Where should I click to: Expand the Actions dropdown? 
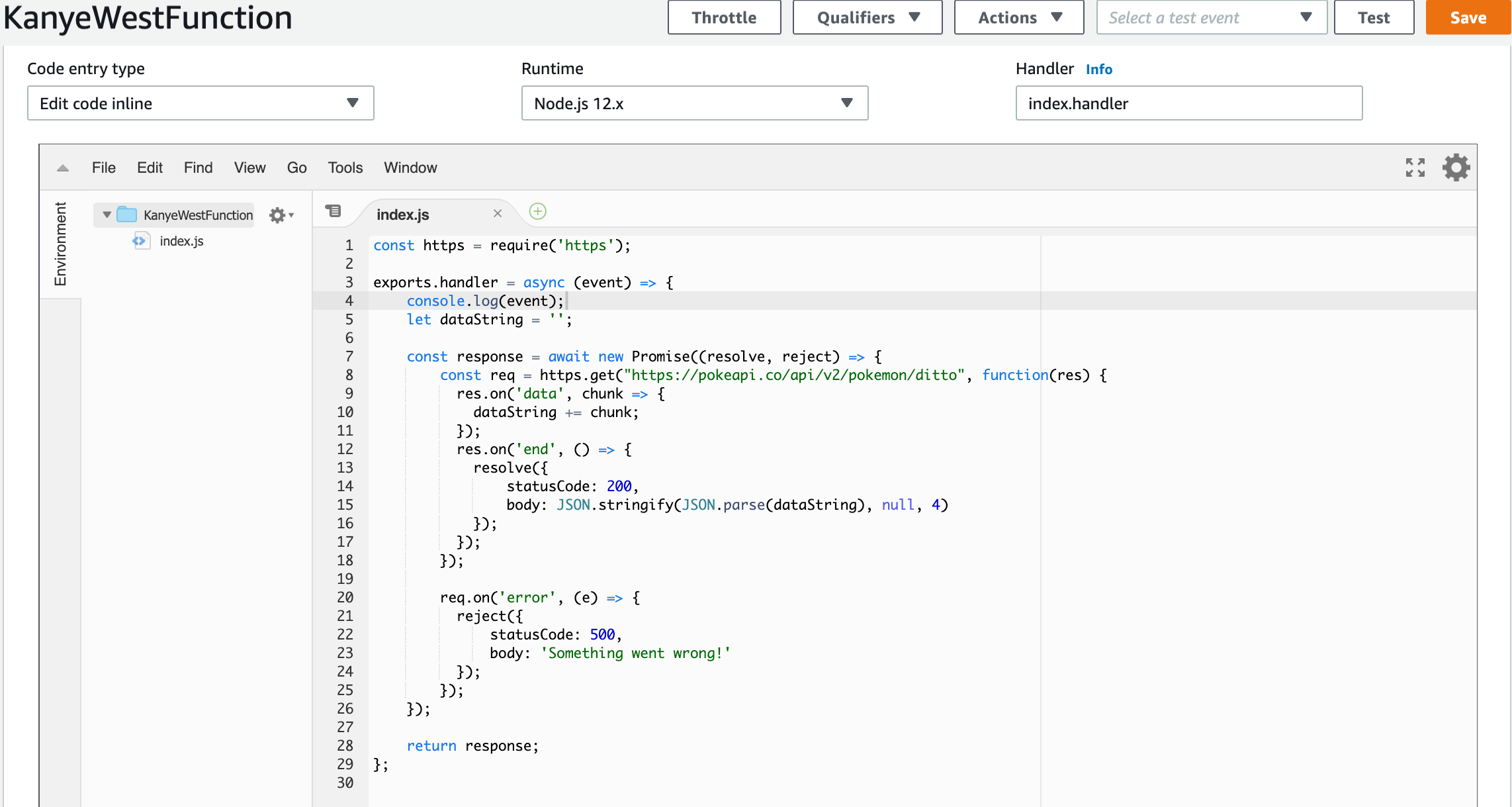[x=1019, y=18]
